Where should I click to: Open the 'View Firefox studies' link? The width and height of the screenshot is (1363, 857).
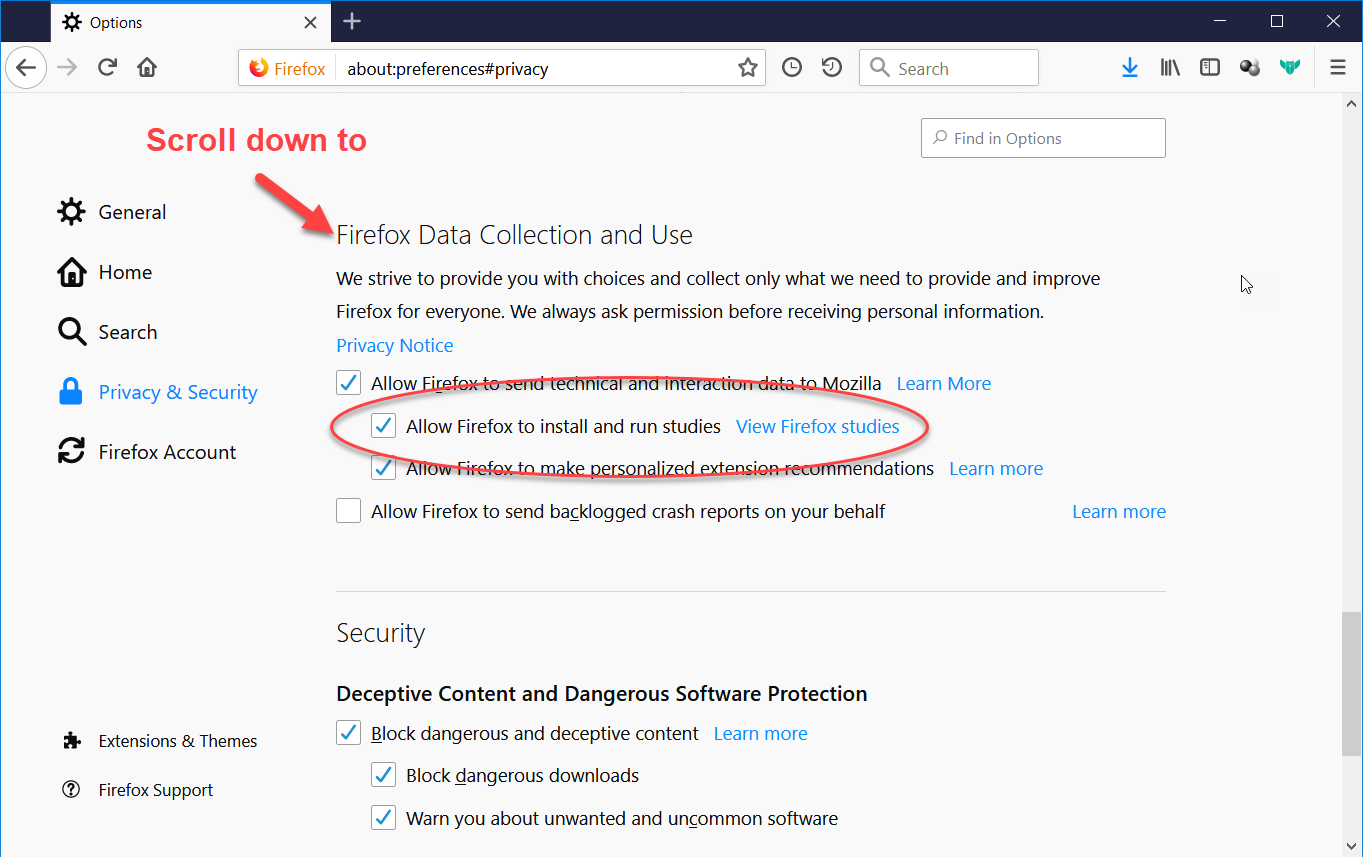coord(818,425)
